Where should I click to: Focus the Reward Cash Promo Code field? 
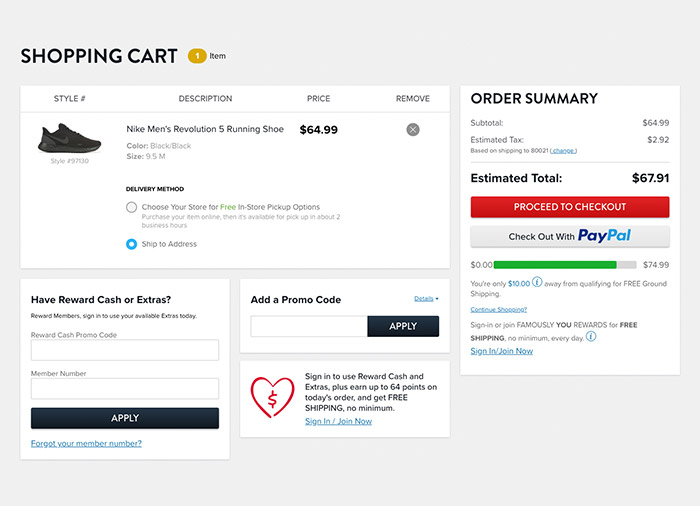125,350
